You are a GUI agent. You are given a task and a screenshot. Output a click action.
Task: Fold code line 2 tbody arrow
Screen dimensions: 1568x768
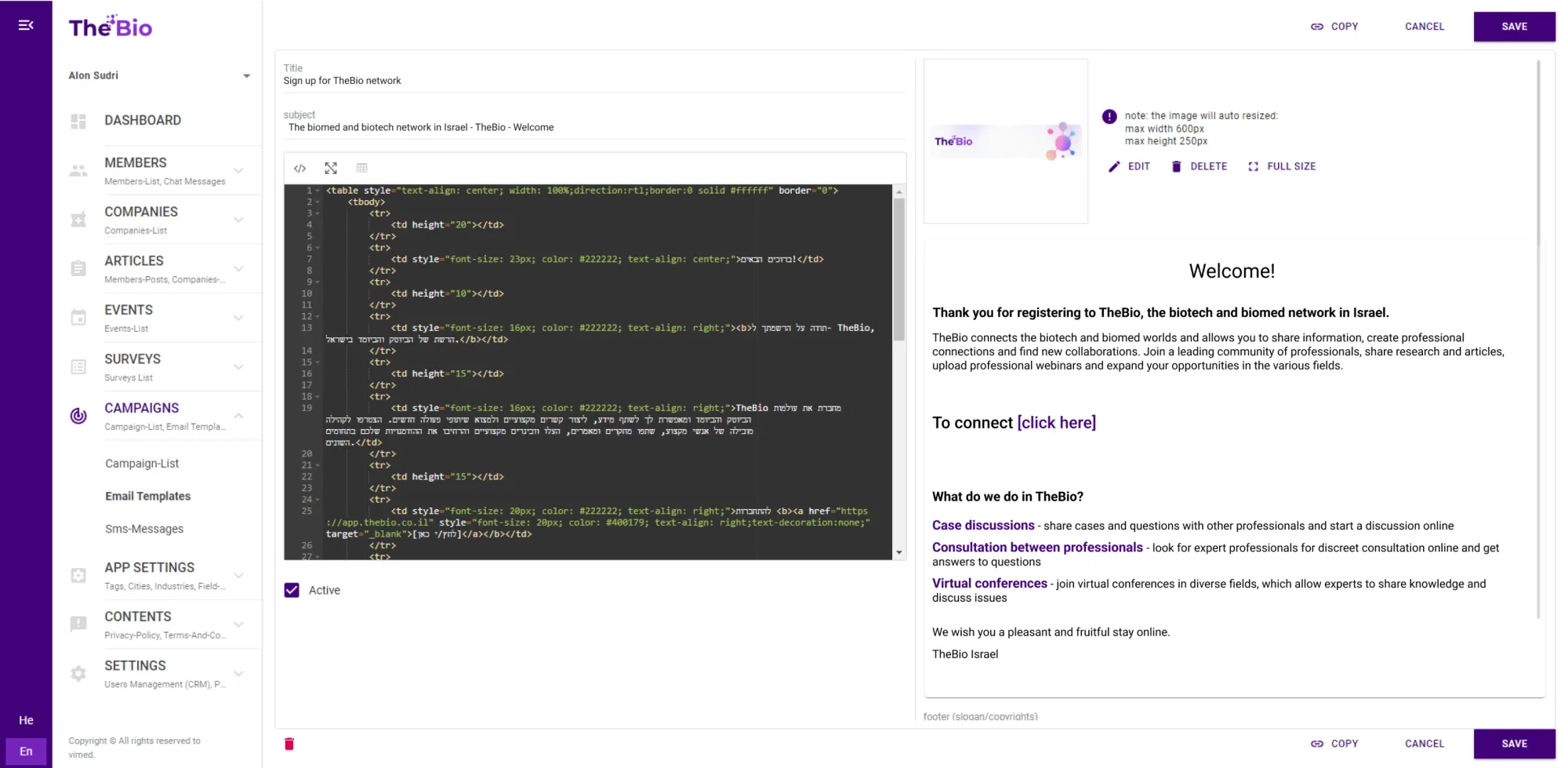[318, 202]
